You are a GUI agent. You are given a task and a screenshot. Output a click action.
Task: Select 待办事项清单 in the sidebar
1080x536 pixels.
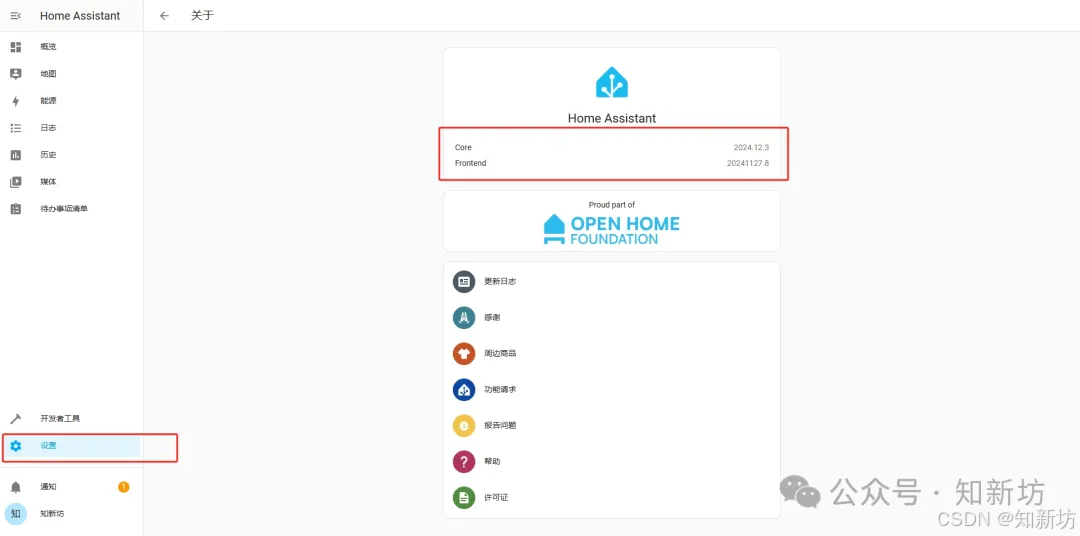[x=72, y=209]
